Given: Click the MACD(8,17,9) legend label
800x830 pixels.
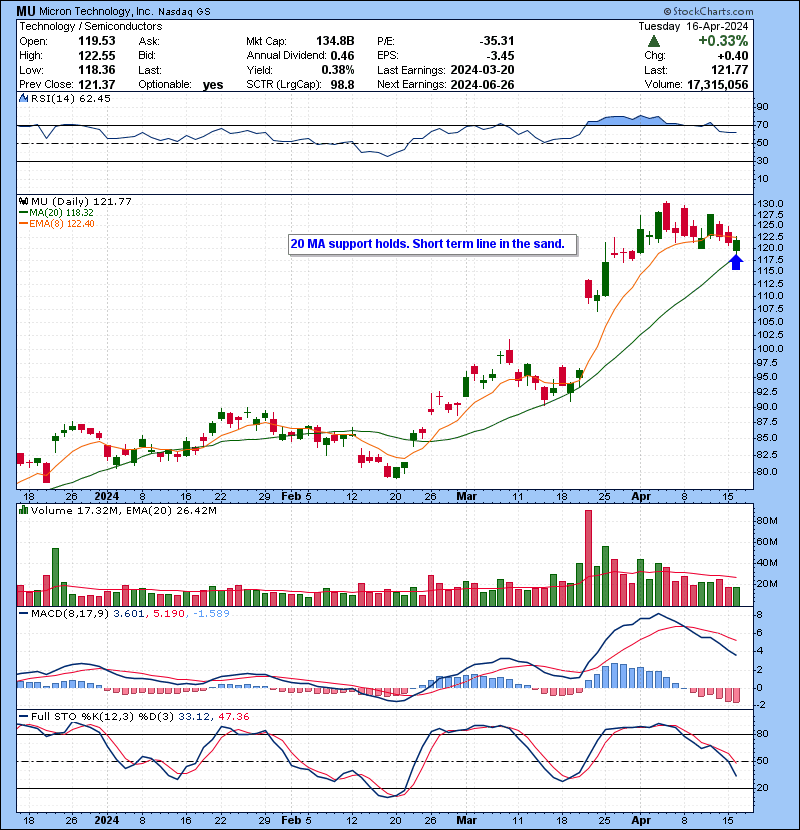Looking at the screenshot, I should (70, 613).
